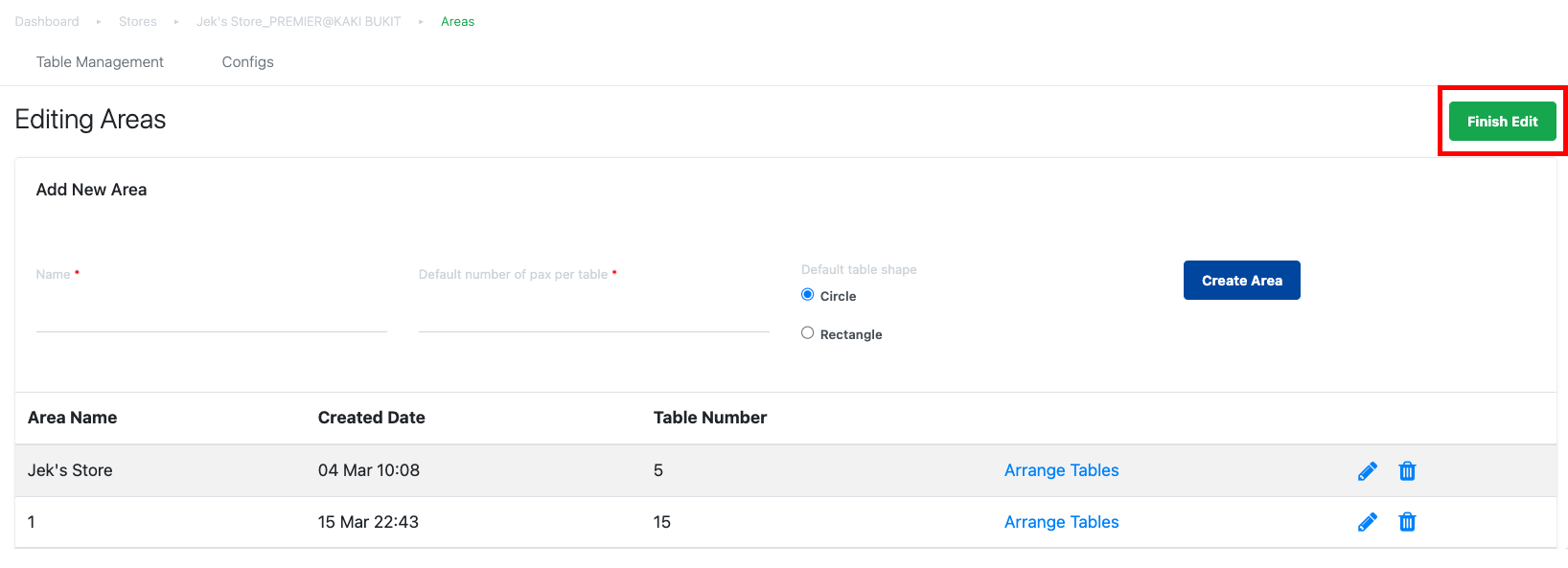Viewport: 1568px width, 568px height.
Task: Go to Stores breadcrumb
Action: [138, 21]
